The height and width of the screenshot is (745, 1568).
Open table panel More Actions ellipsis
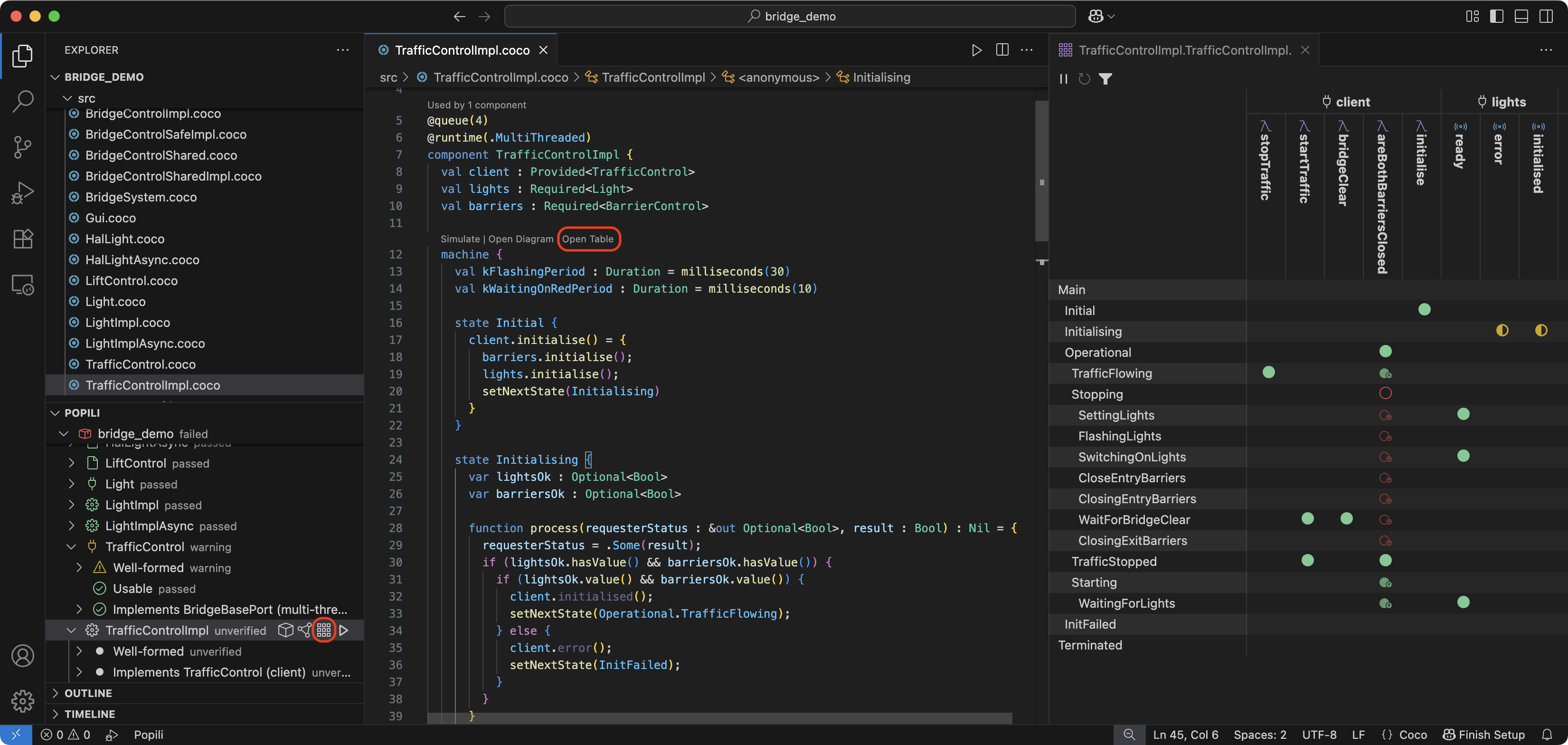pos(1546,50)
